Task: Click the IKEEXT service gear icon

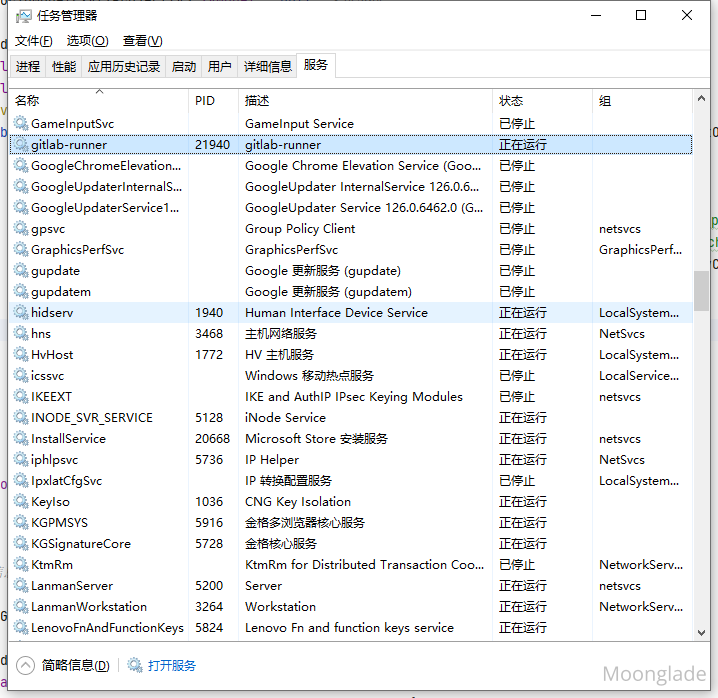Action: [x=21, y=397]
